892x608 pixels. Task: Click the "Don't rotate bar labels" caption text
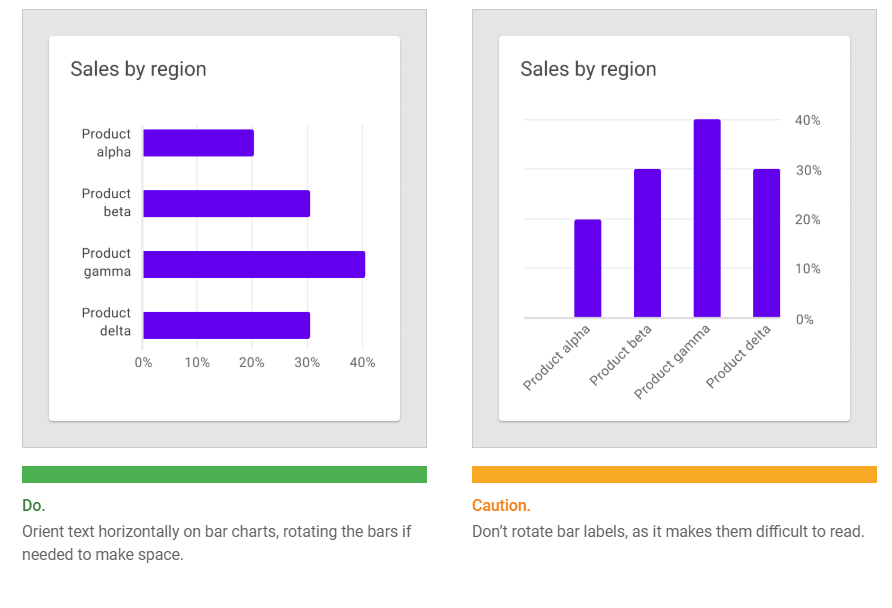click(667, 531)
